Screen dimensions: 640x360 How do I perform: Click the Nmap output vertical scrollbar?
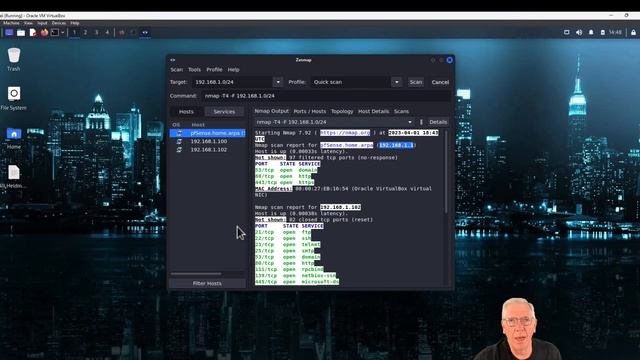click(x=446, y=171)
